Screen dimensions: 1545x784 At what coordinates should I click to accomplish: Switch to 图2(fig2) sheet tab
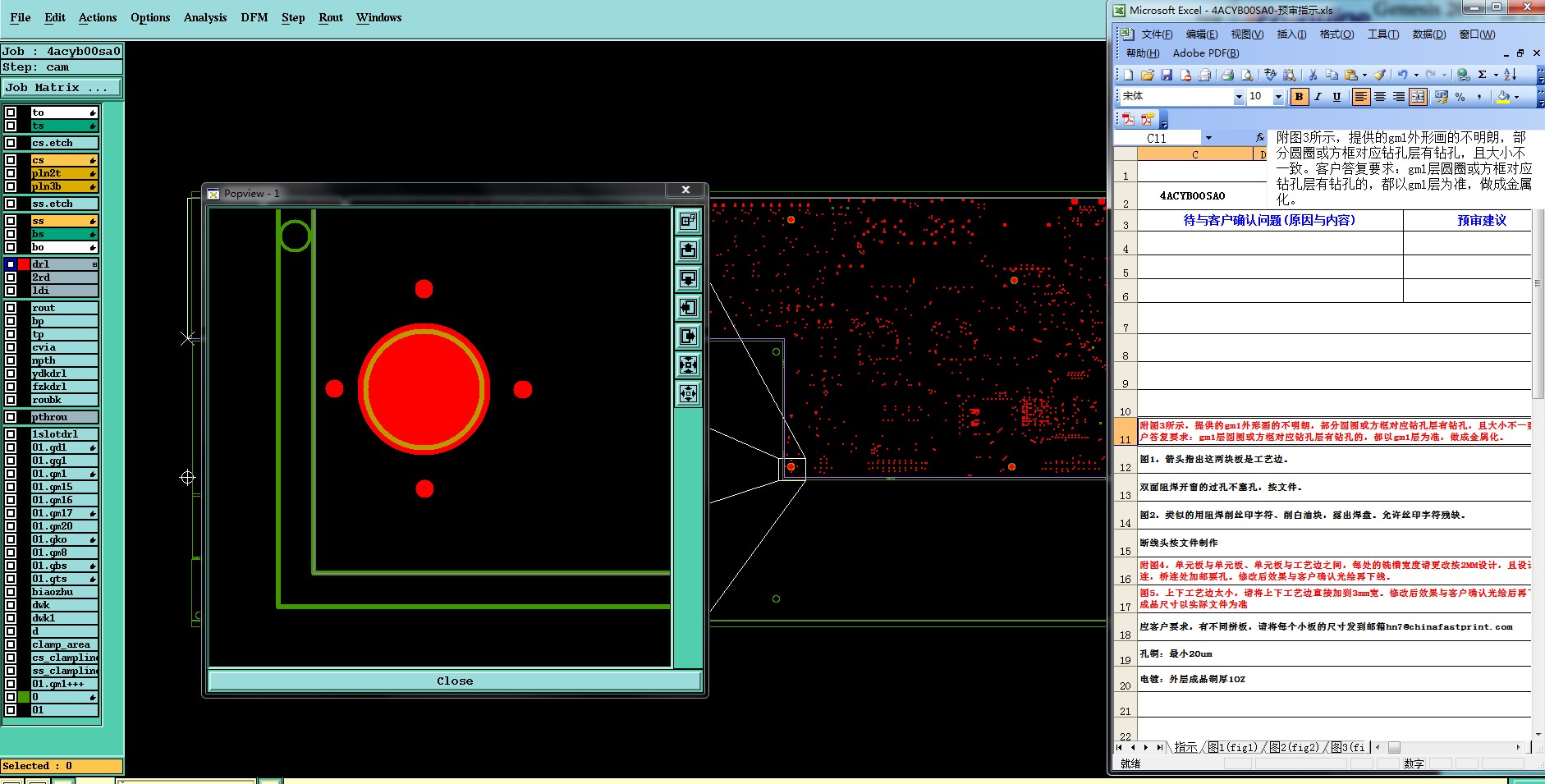(1294, 747)
